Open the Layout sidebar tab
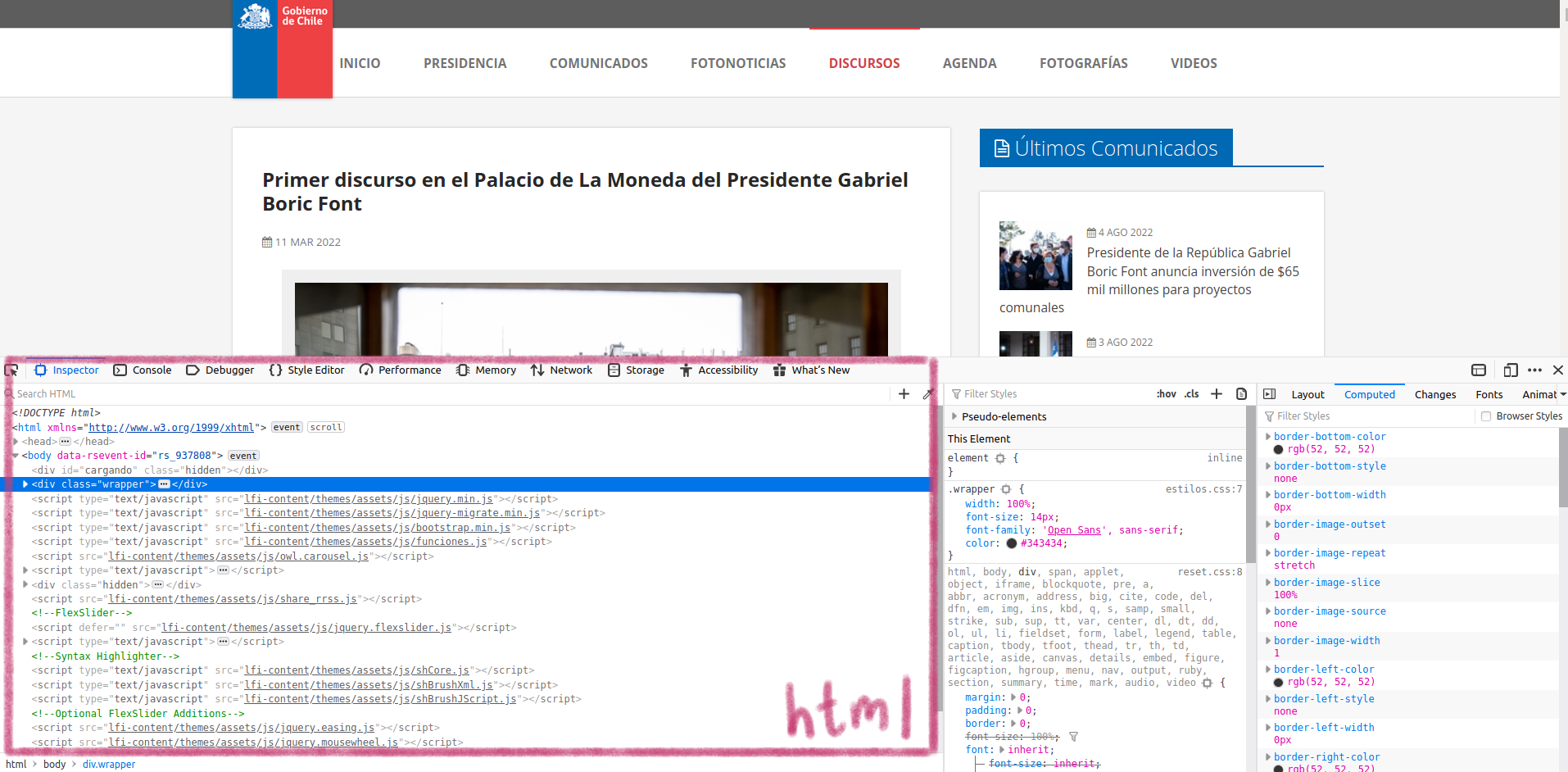Image resolution: width=1568 pixels, height=772 pixels. pos(1307,394)
